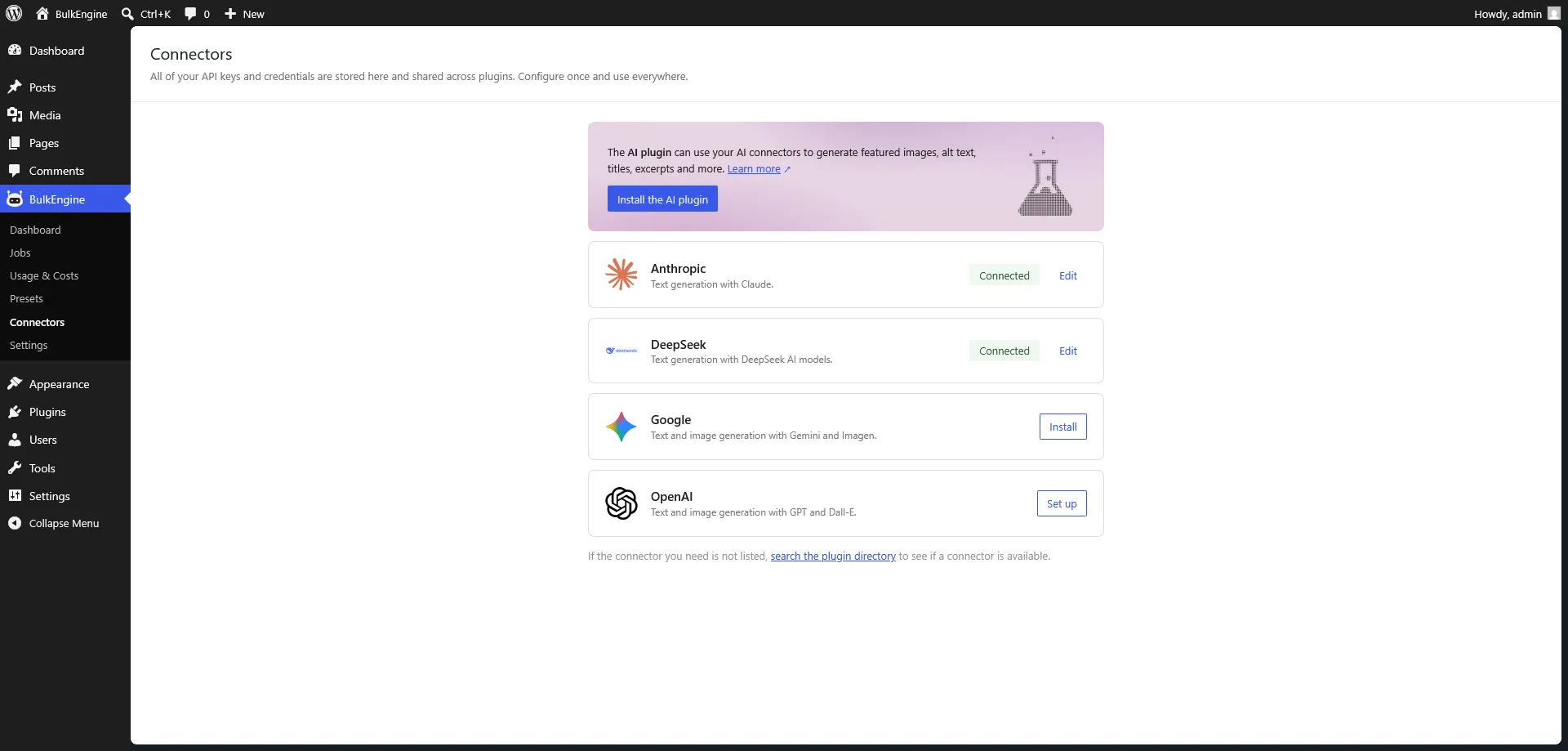Image resolution: width=1568 pixels, height=751 pixels.
Task: Open the Users menu
Action: click(65, 440)
